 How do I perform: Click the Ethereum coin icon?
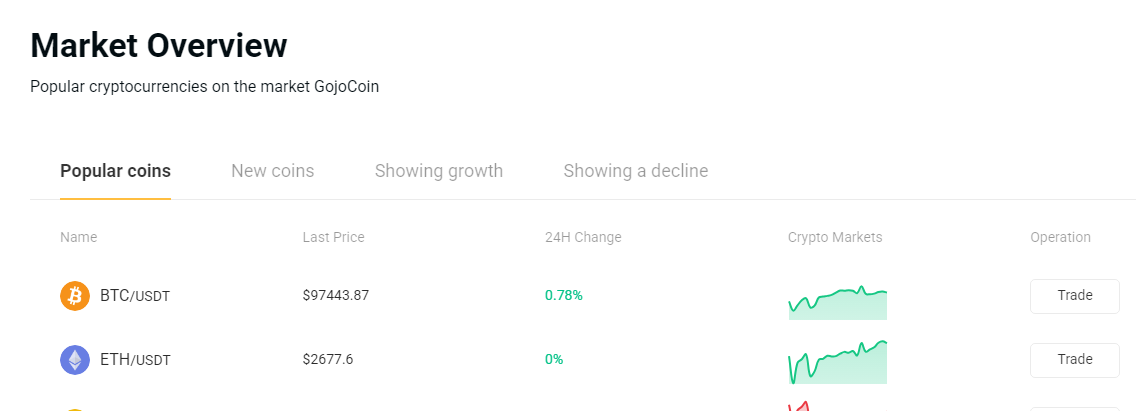(75, 360)
